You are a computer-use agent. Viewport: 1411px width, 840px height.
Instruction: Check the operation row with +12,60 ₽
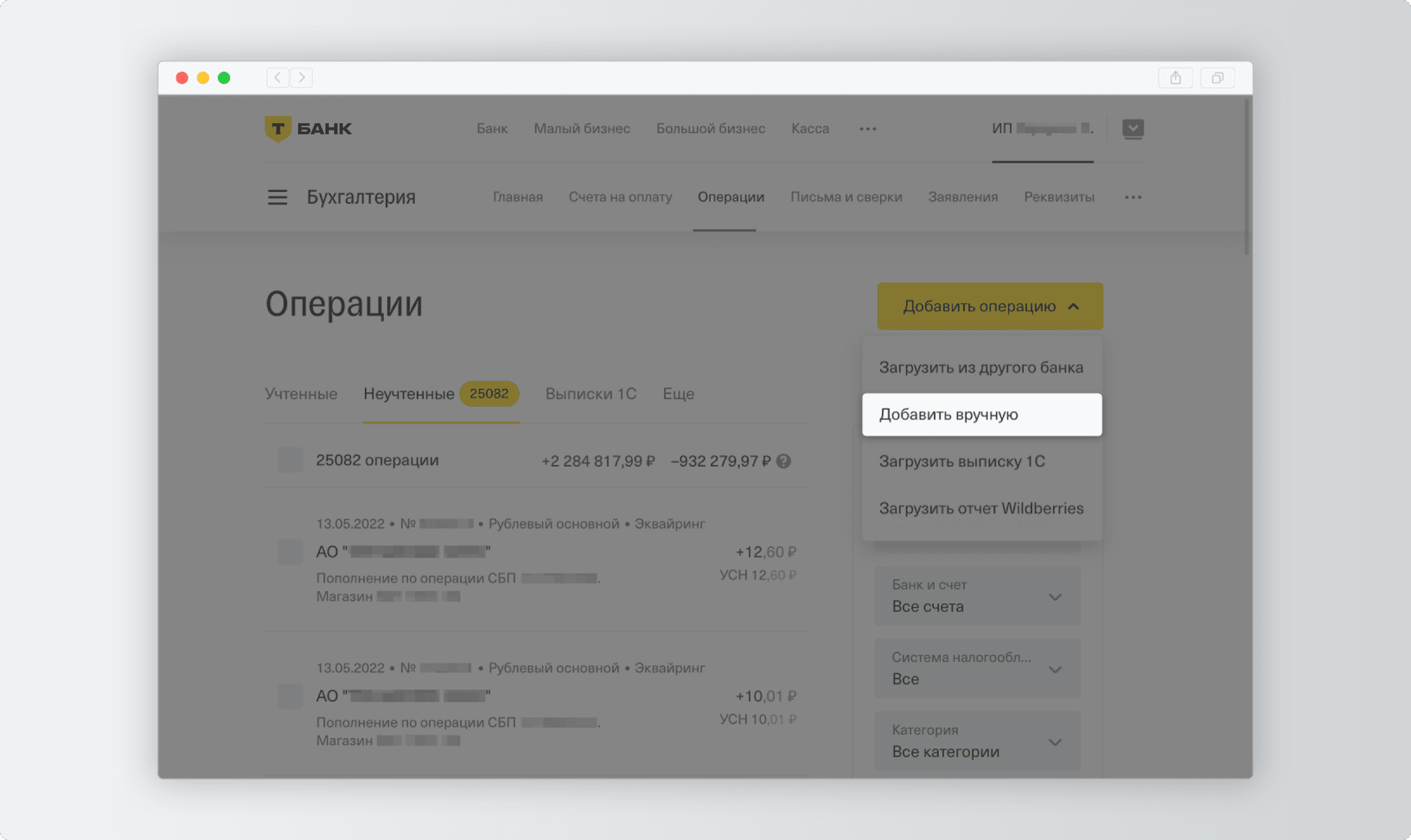tap(290, 551)
